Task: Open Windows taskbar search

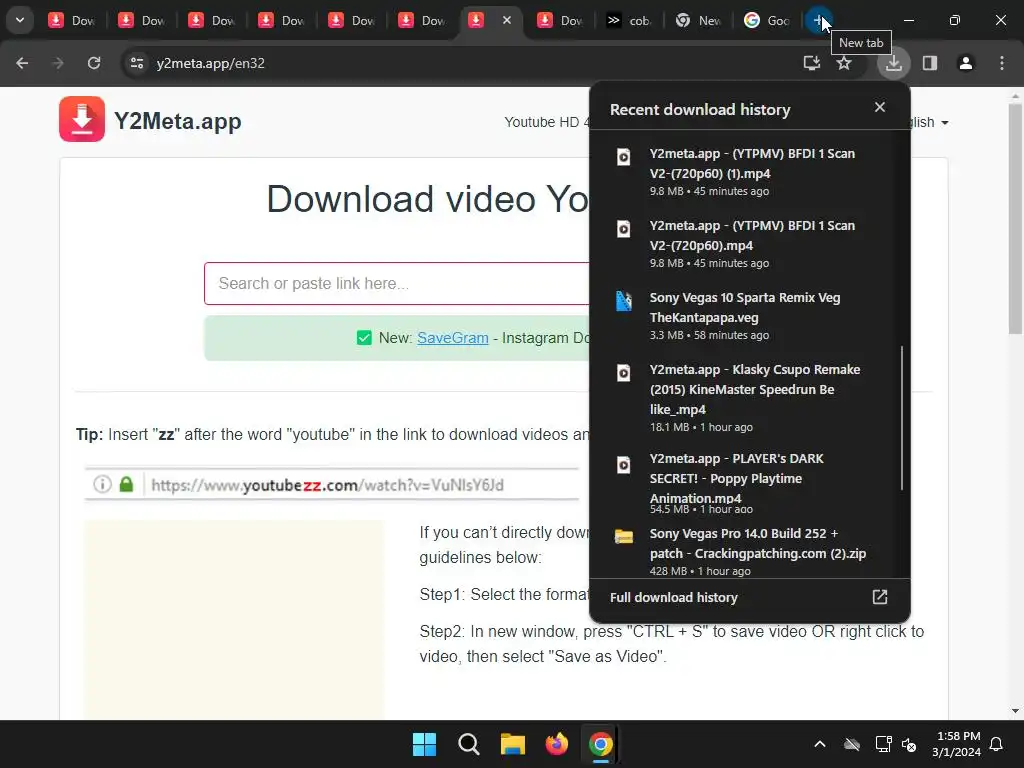Action: [x=468, y=744]
